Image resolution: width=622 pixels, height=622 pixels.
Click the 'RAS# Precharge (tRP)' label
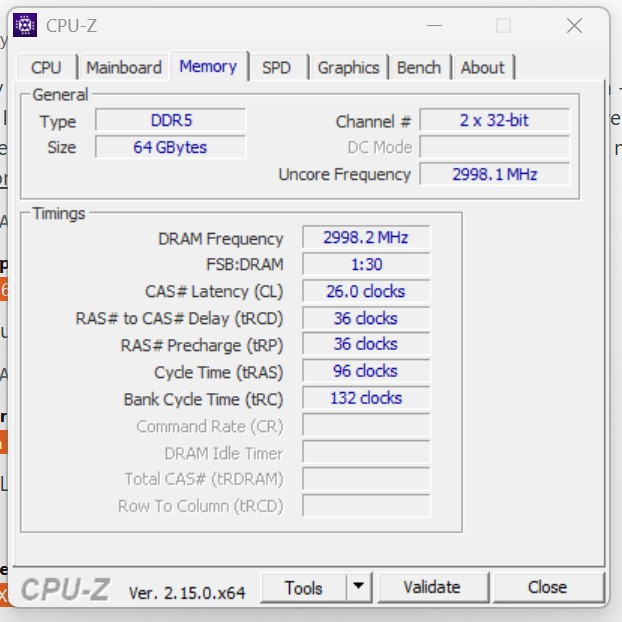point(202,346)
